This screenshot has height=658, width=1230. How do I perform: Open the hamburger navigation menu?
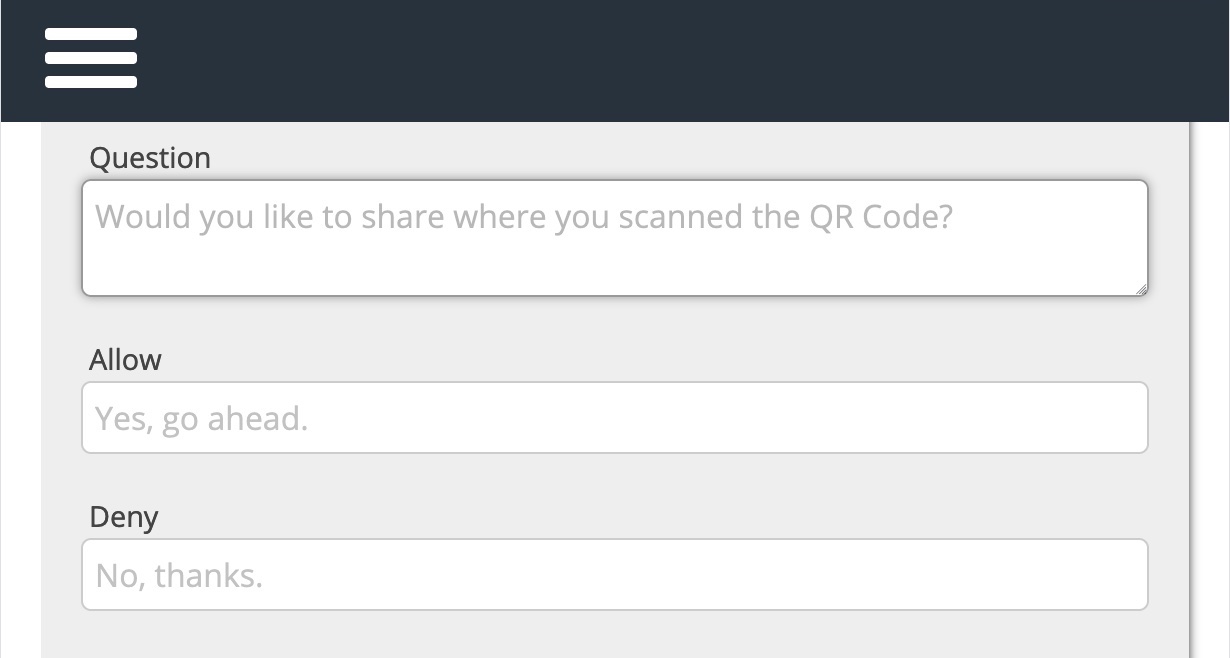(x=91, y=58)
